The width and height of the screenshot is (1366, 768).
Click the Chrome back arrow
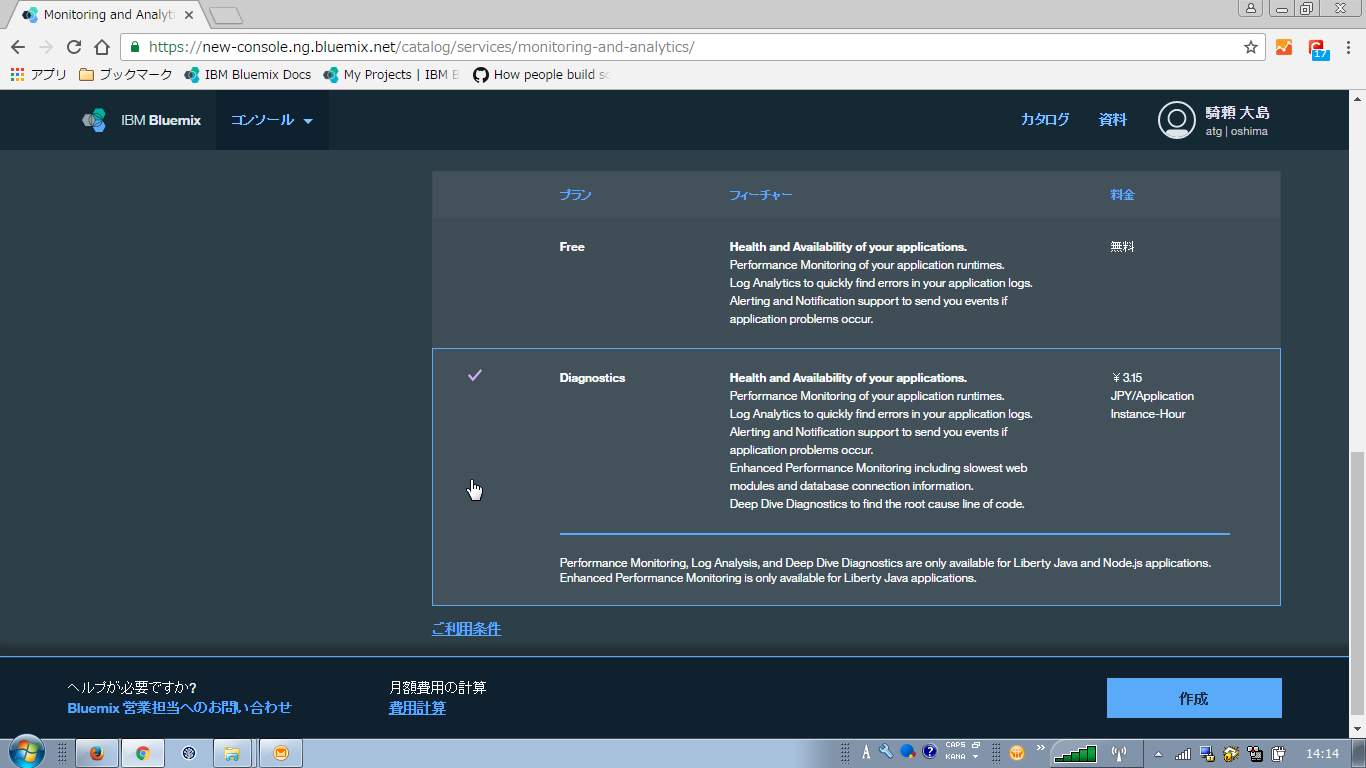click(x=18, y=47)
